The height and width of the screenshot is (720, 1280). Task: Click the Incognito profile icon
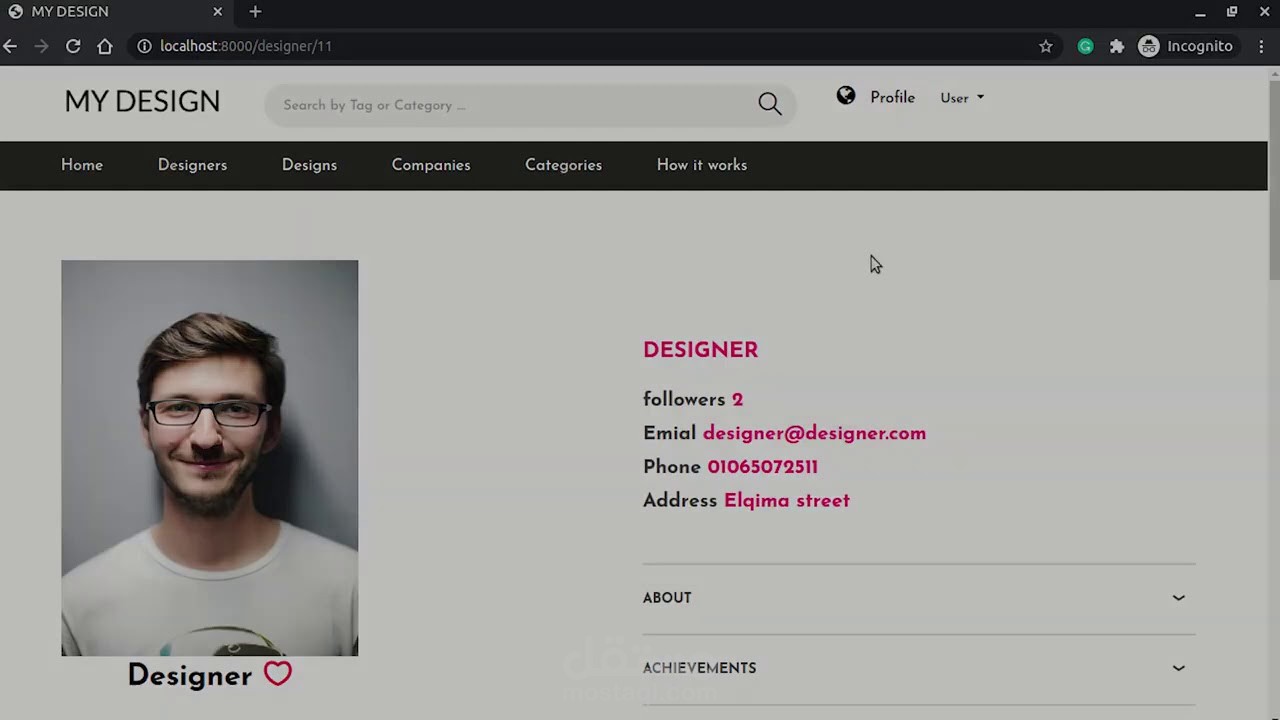point(1148,46)
